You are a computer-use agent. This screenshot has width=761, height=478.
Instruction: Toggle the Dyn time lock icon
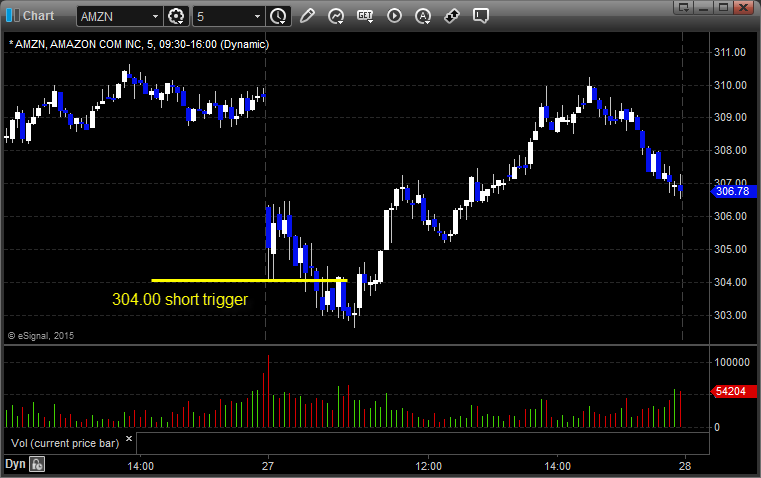point(37,464)
